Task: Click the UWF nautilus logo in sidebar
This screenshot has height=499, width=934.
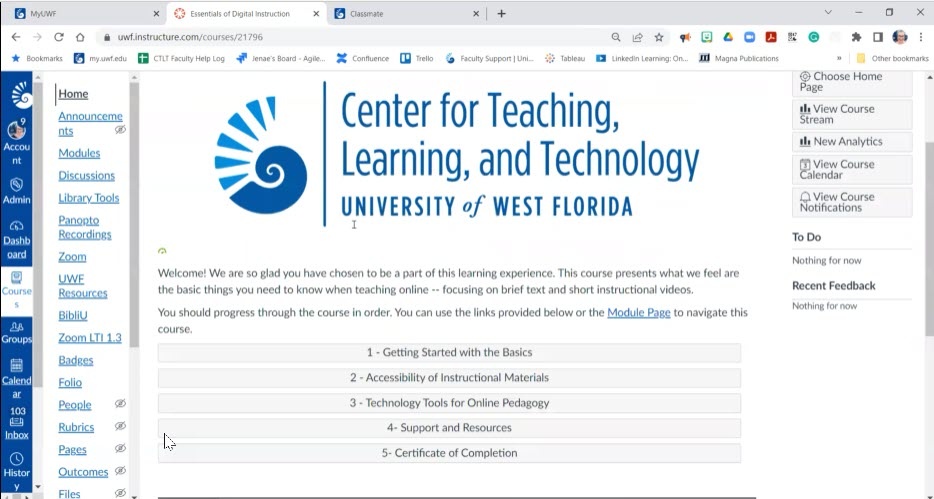Action: [x=21, y=94]
